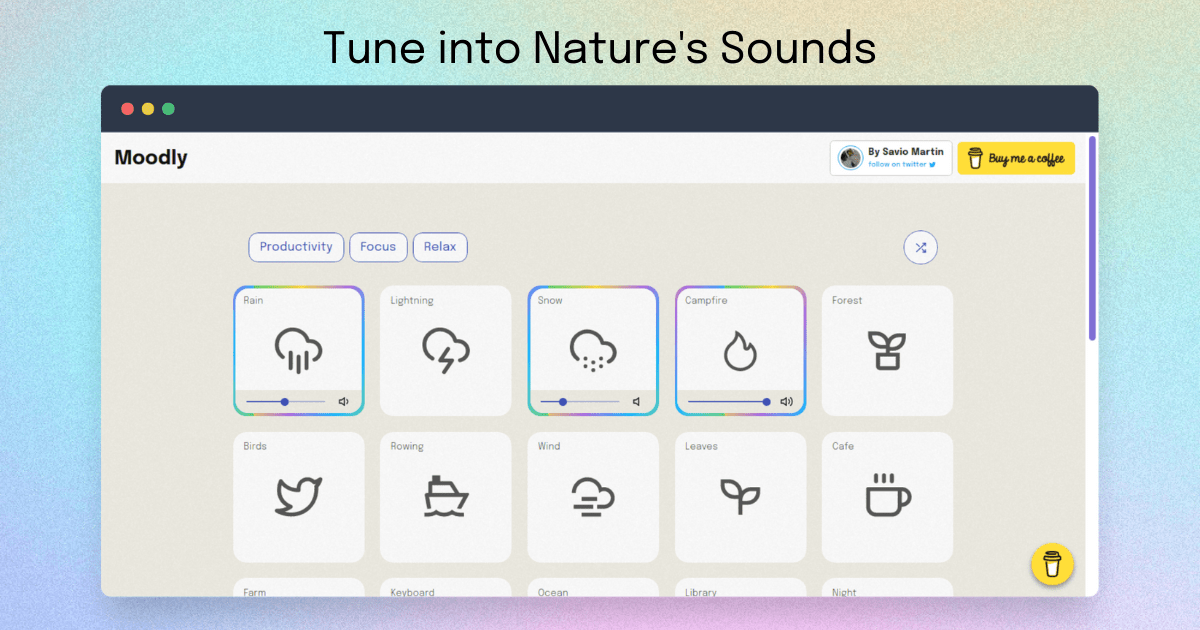Image resolution: width=1200 pixels, height=630 pixels.
Task: Play the Rowing boat sound
Action: tap(445, 497)
